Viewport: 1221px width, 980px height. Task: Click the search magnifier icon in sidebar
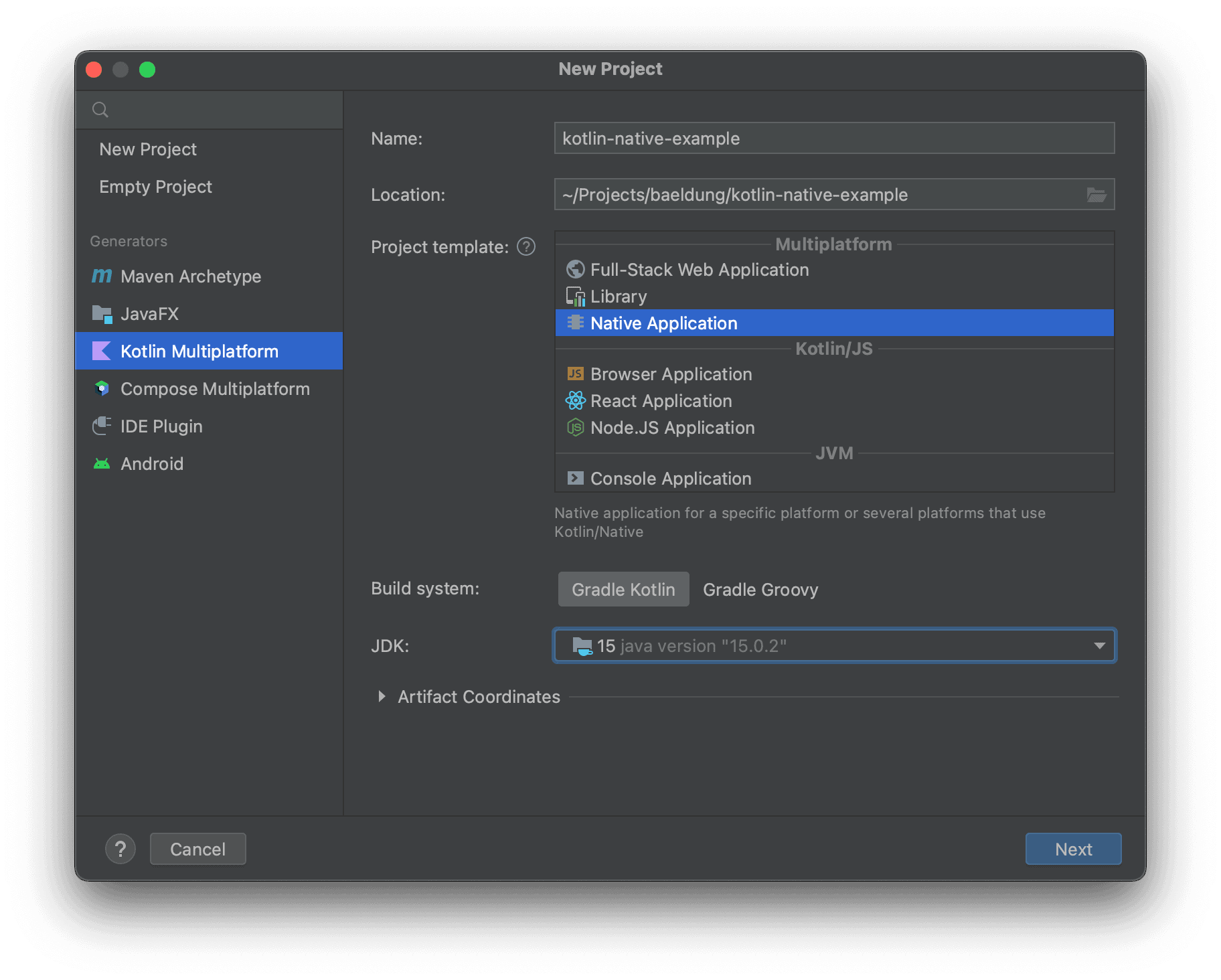pos(100,110)
